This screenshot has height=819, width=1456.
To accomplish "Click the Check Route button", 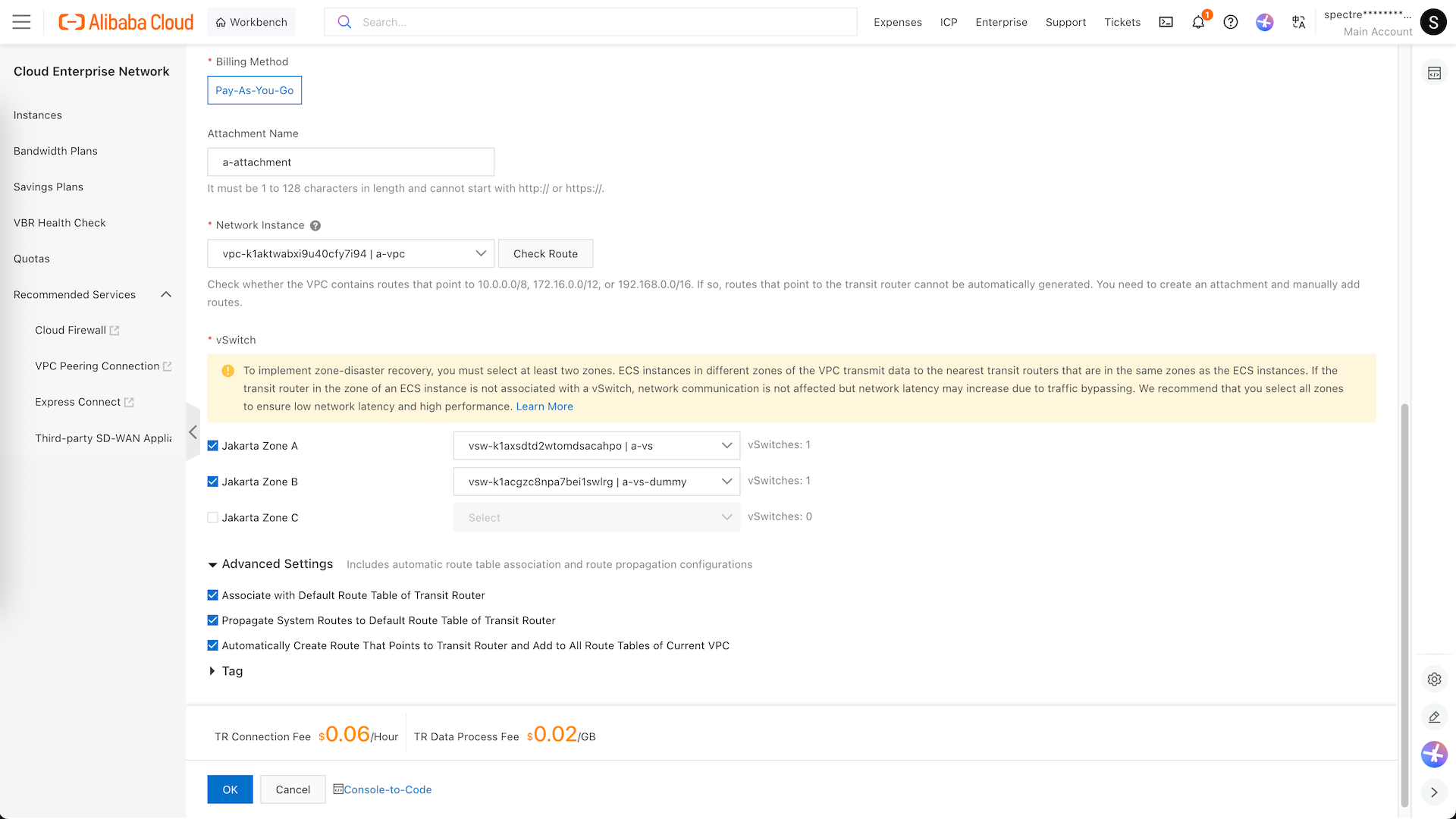I will 545,254.
